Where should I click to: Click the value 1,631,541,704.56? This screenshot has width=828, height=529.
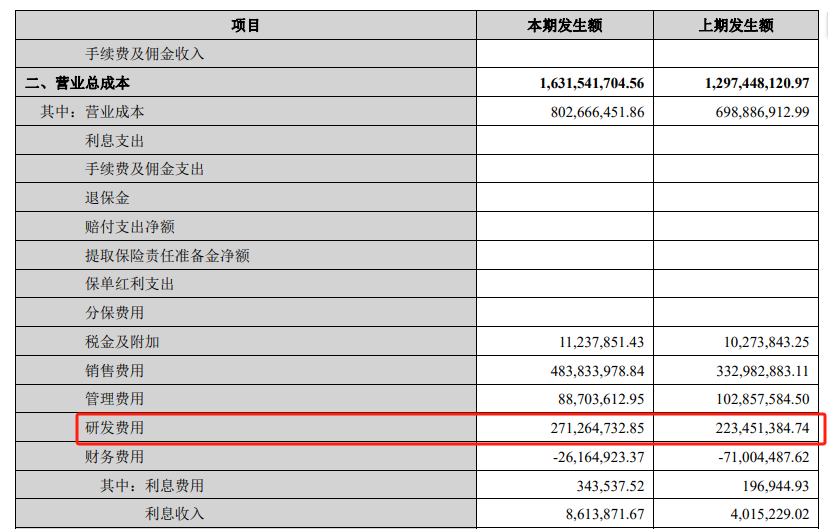(592, 83)
